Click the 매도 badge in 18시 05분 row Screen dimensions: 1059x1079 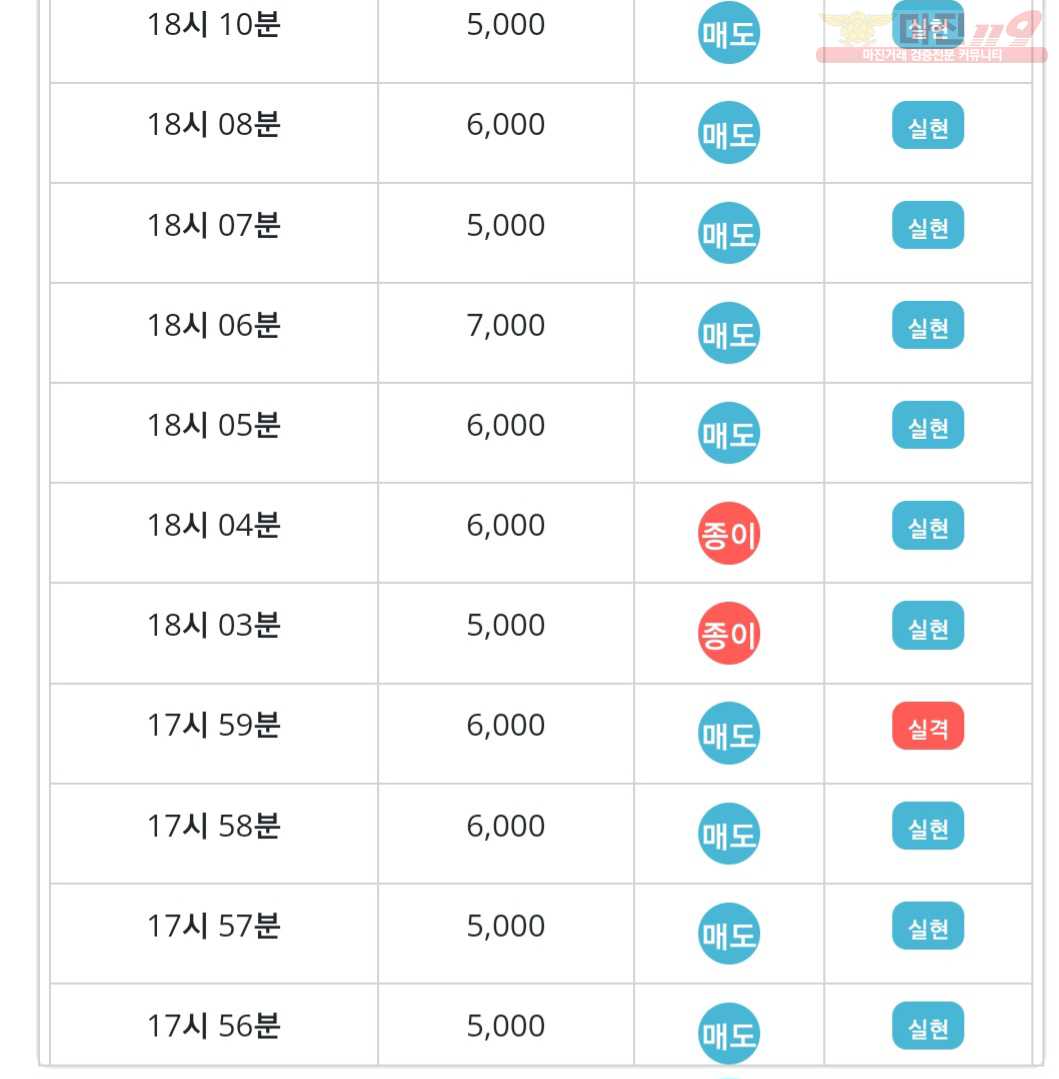(x=729, y=433)
